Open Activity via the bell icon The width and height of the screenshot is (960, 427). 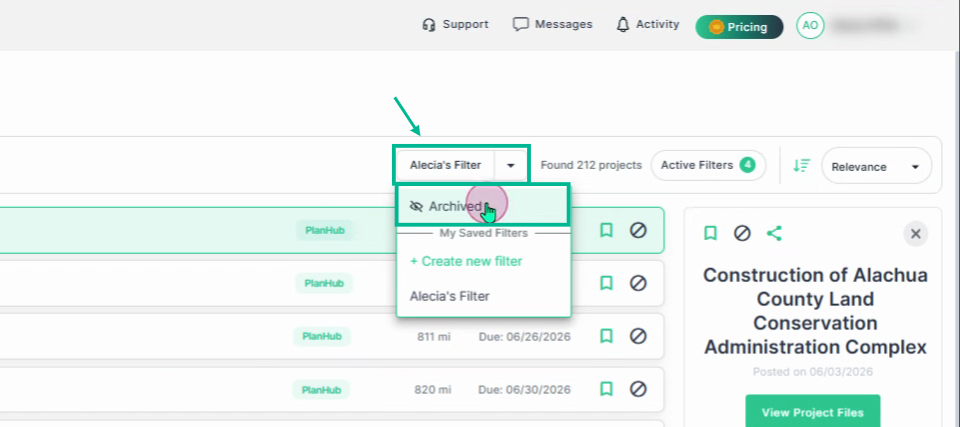[623, 25]
